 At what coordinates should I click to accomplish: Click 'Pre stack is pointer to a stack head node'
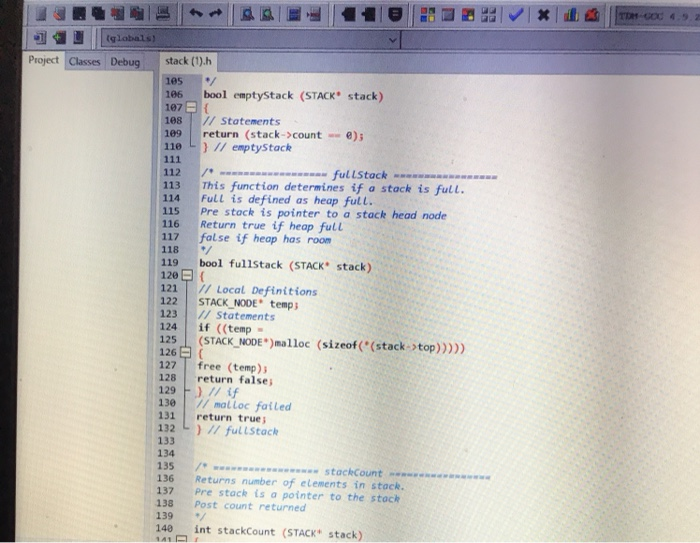click(323, 214)
